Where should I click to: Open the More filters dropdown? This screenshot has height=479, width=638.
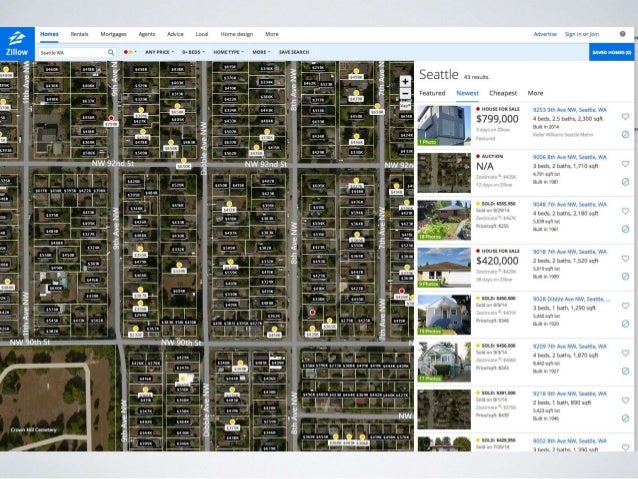click(x=261, y=52)
